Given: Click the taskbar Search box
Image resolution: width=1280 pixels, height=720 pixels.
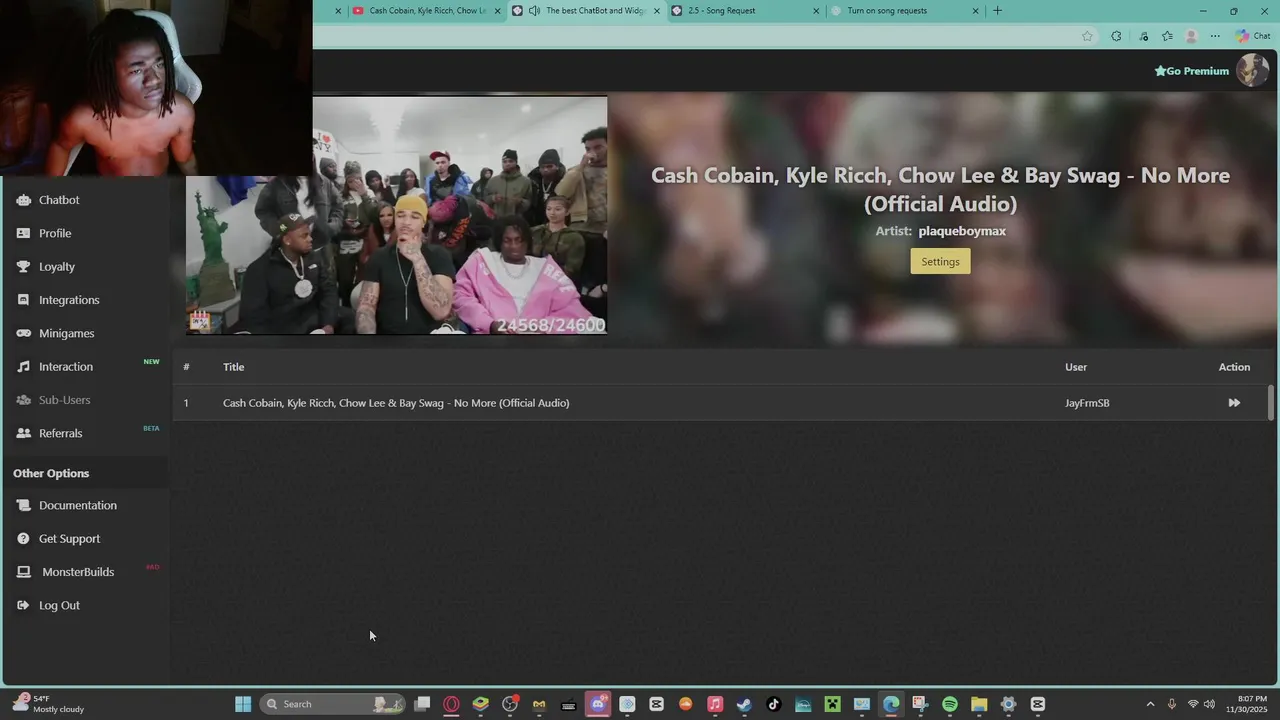Looking at the screenshot, I should 332,704.
